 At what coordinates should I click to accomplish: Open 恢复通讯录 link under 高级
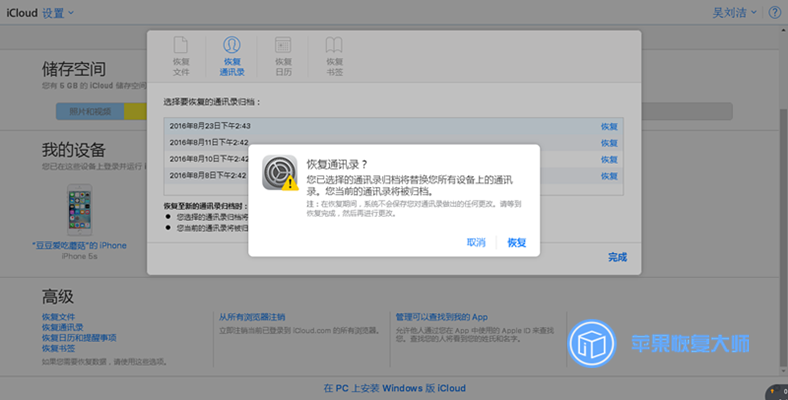tap(62, 328)
